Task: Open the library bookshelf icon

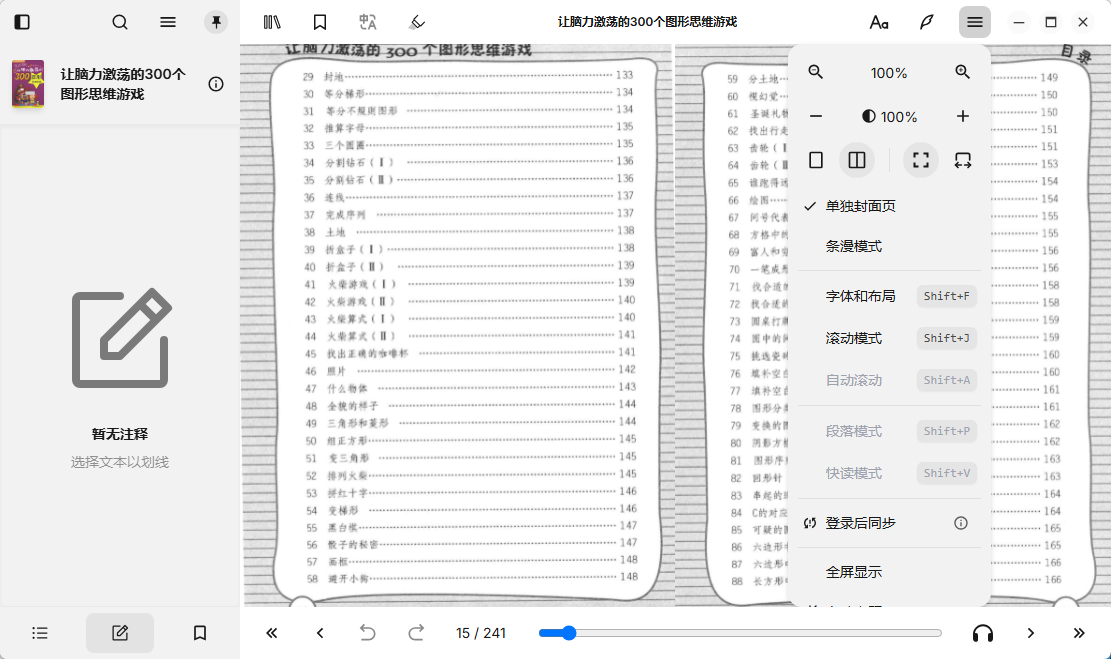Action: point(271,22)
